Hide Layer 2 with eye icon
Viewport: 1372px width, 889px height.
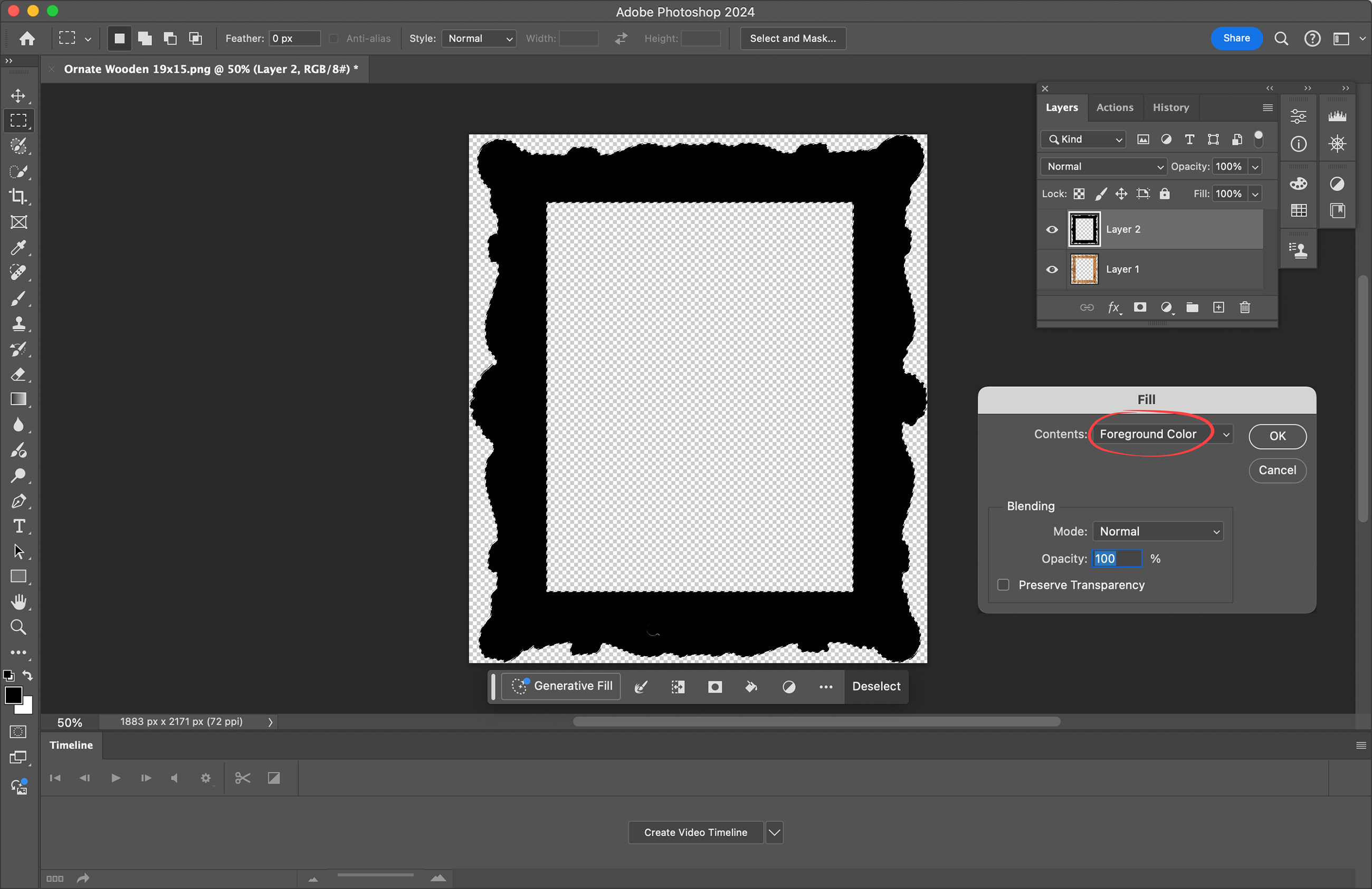tap(1052, 230)
